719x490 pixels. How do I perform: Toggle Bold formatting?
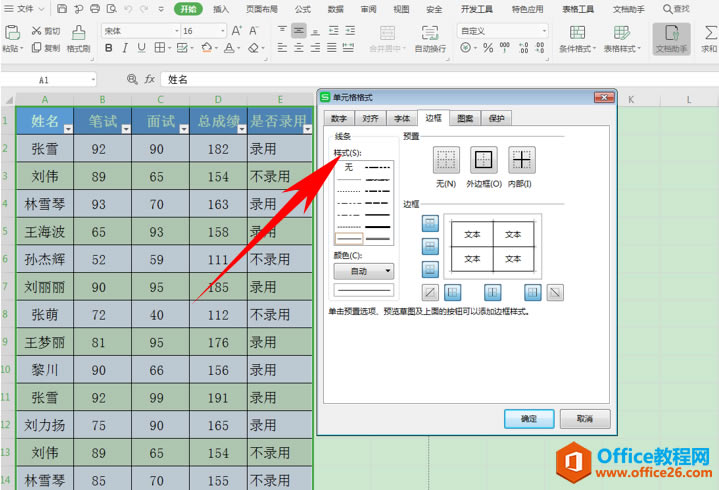109,48
